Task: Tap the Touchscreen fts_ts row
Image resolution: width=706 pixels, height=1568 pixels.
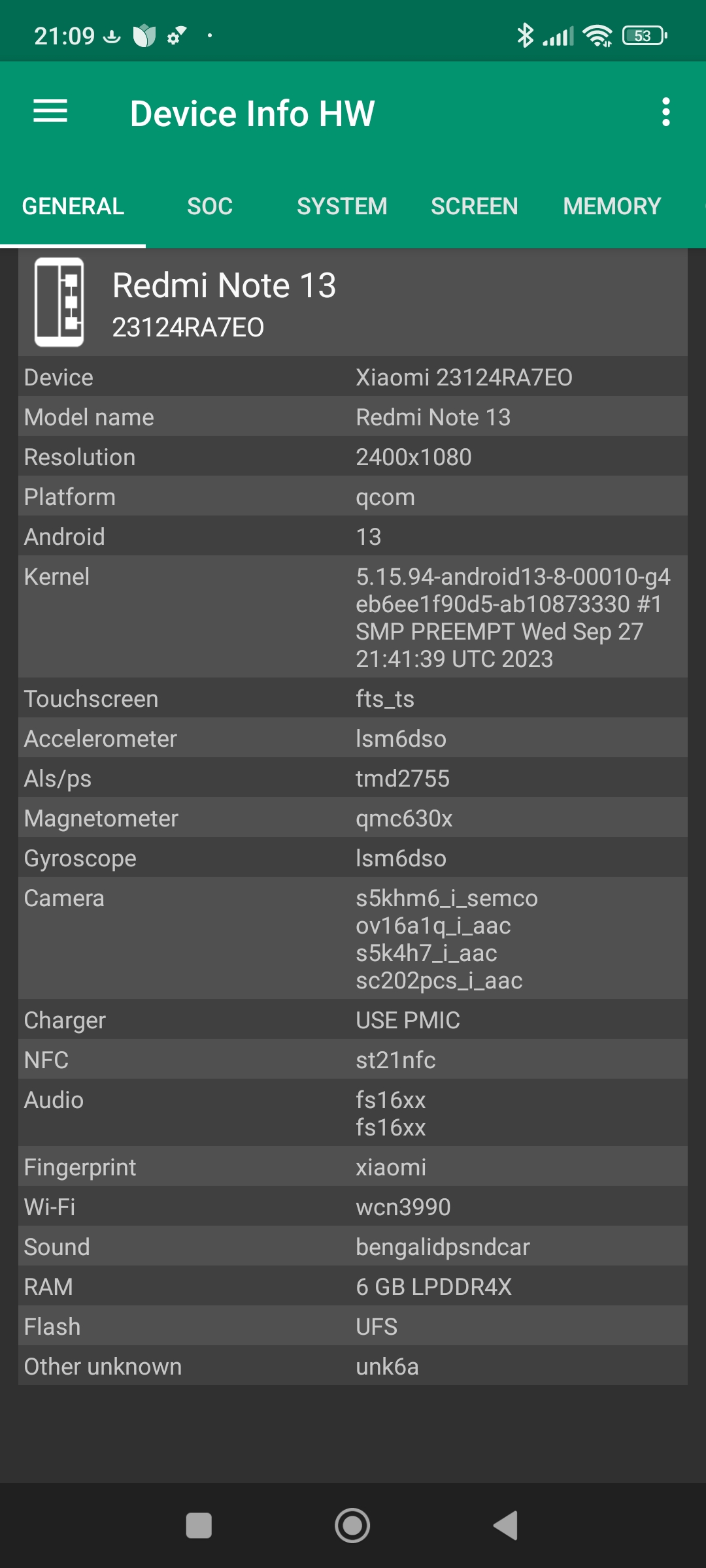Action: [x=353, y=698]
